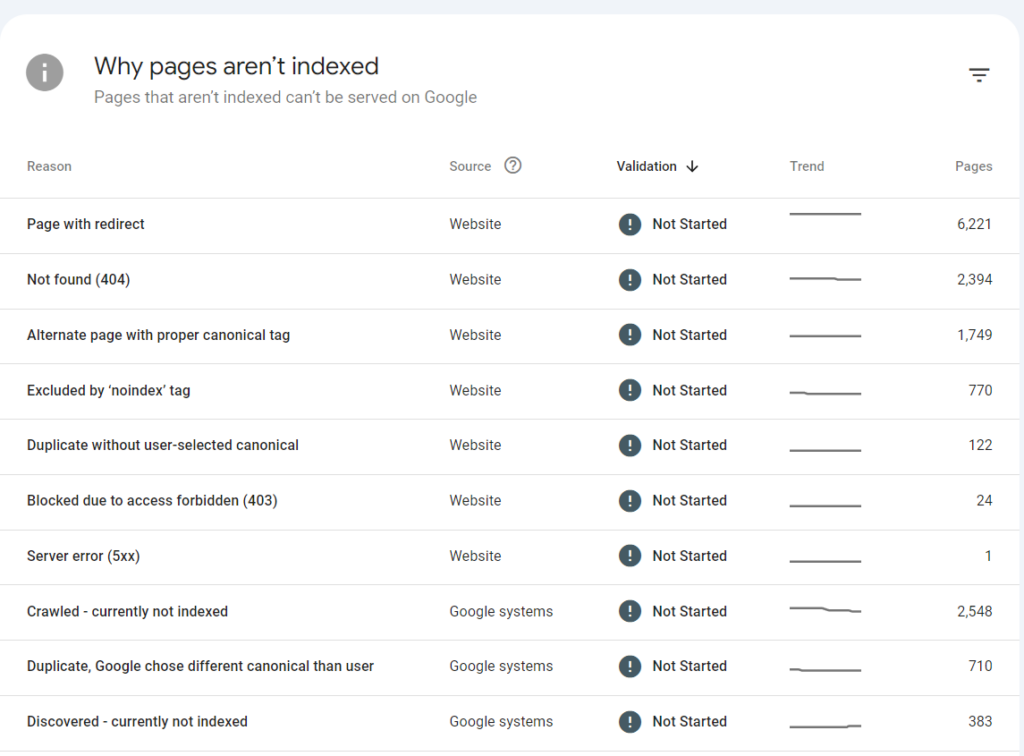
Task: Click the info icon beside the heading
Action: (44, 72)
